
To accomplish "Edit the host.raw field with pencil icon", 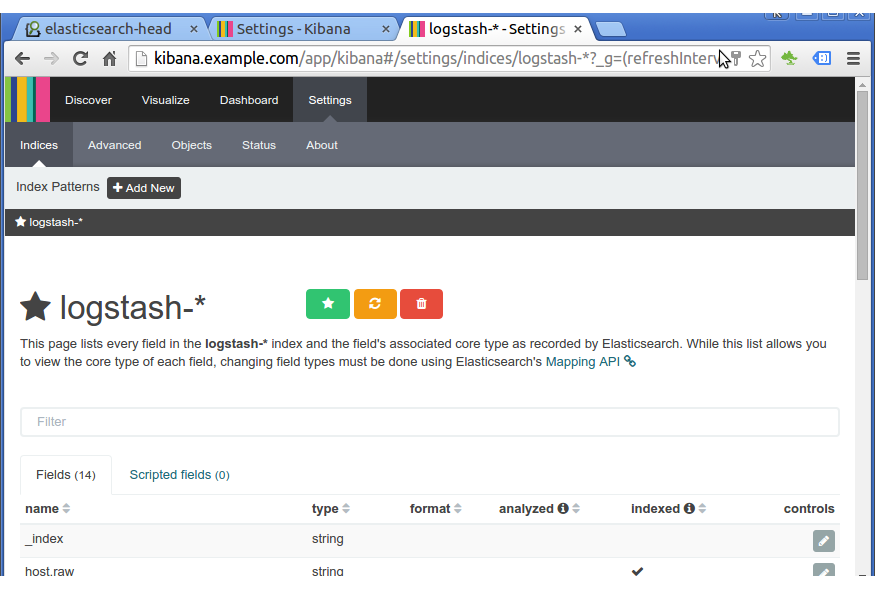I will pos(824,570).
